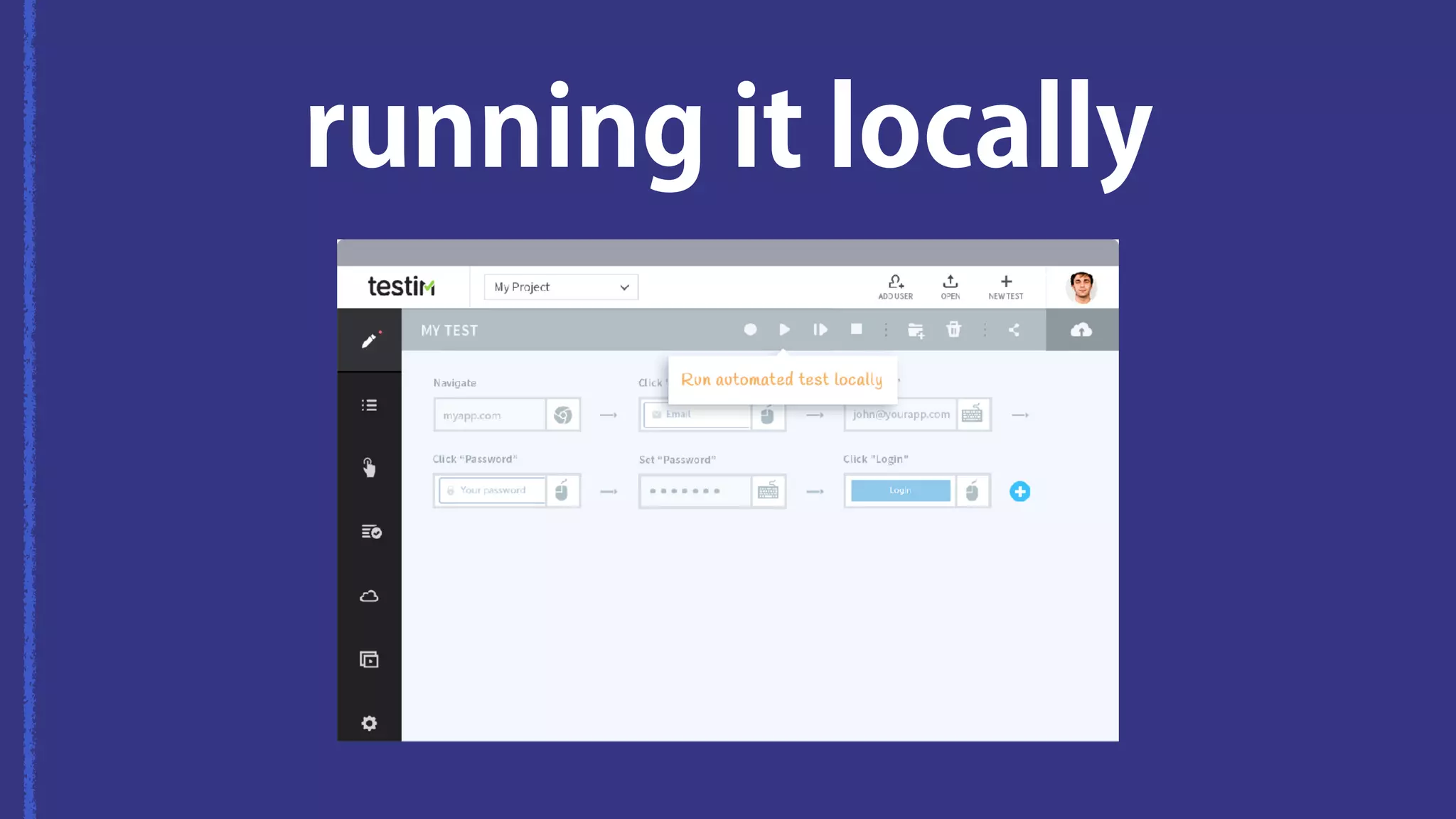
Task: Click the Add User icon
Action: [895, 287]
